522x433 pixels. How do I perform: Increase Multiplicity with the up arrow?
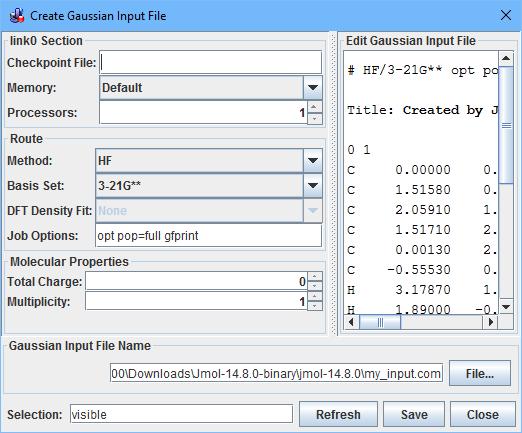pos(315,297)
